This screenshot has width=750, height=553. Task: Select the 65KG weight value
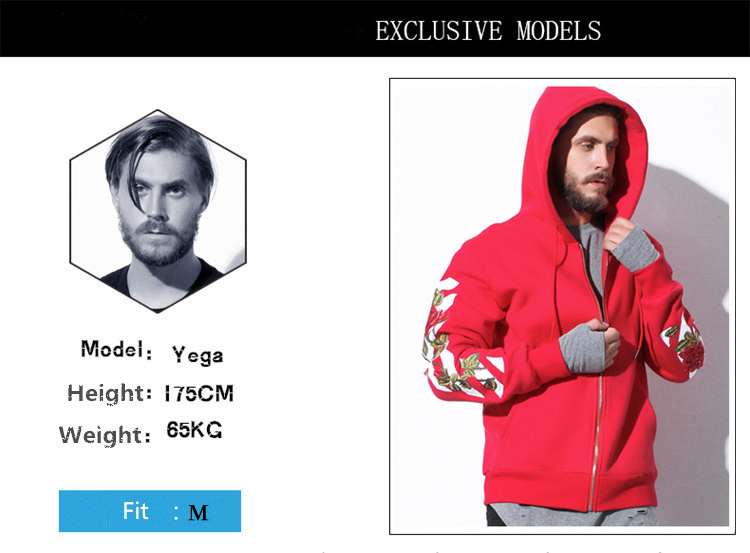194,430
